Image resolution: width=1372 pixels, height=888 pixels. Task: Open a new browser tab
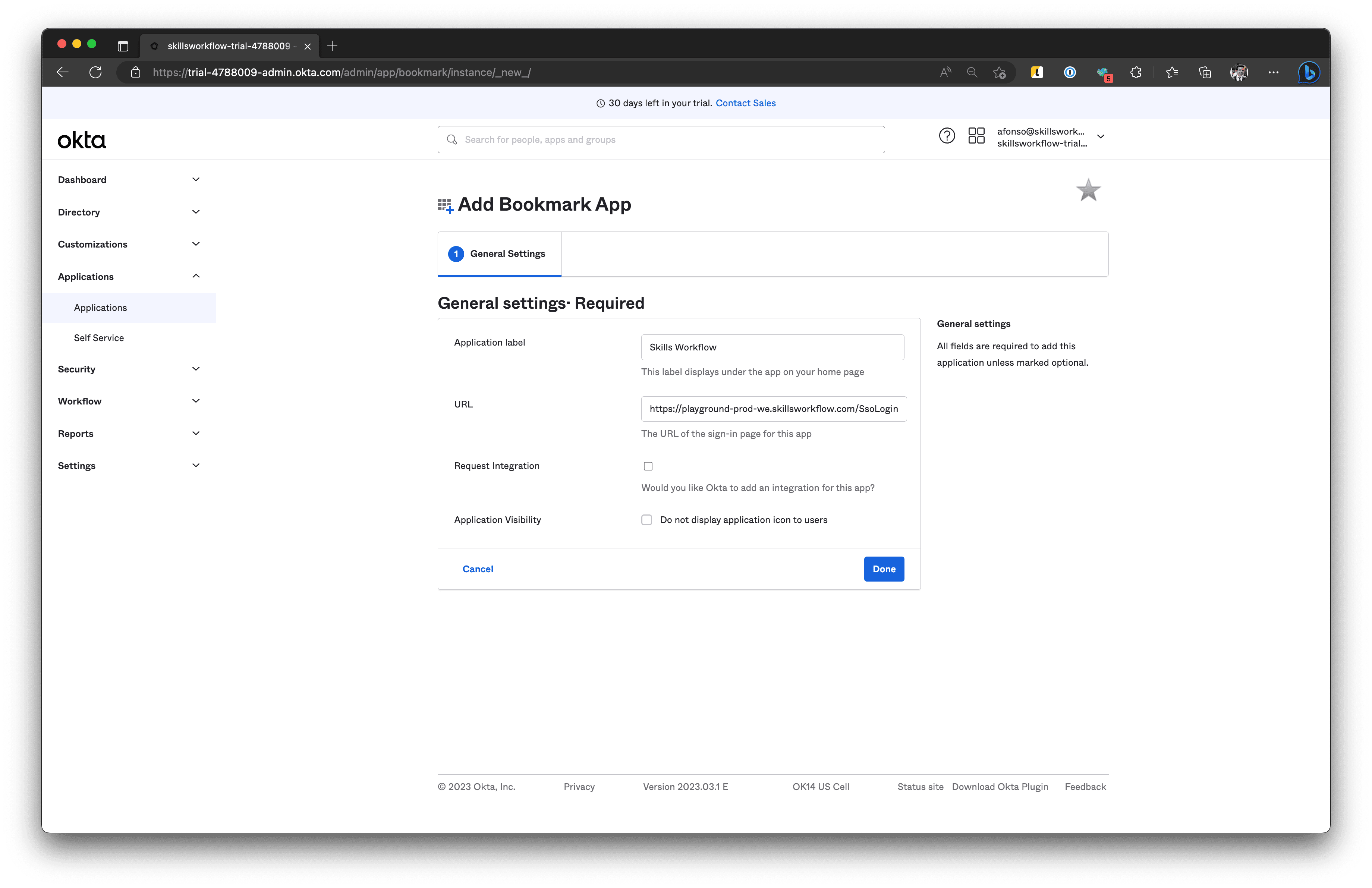pos(332,46)
